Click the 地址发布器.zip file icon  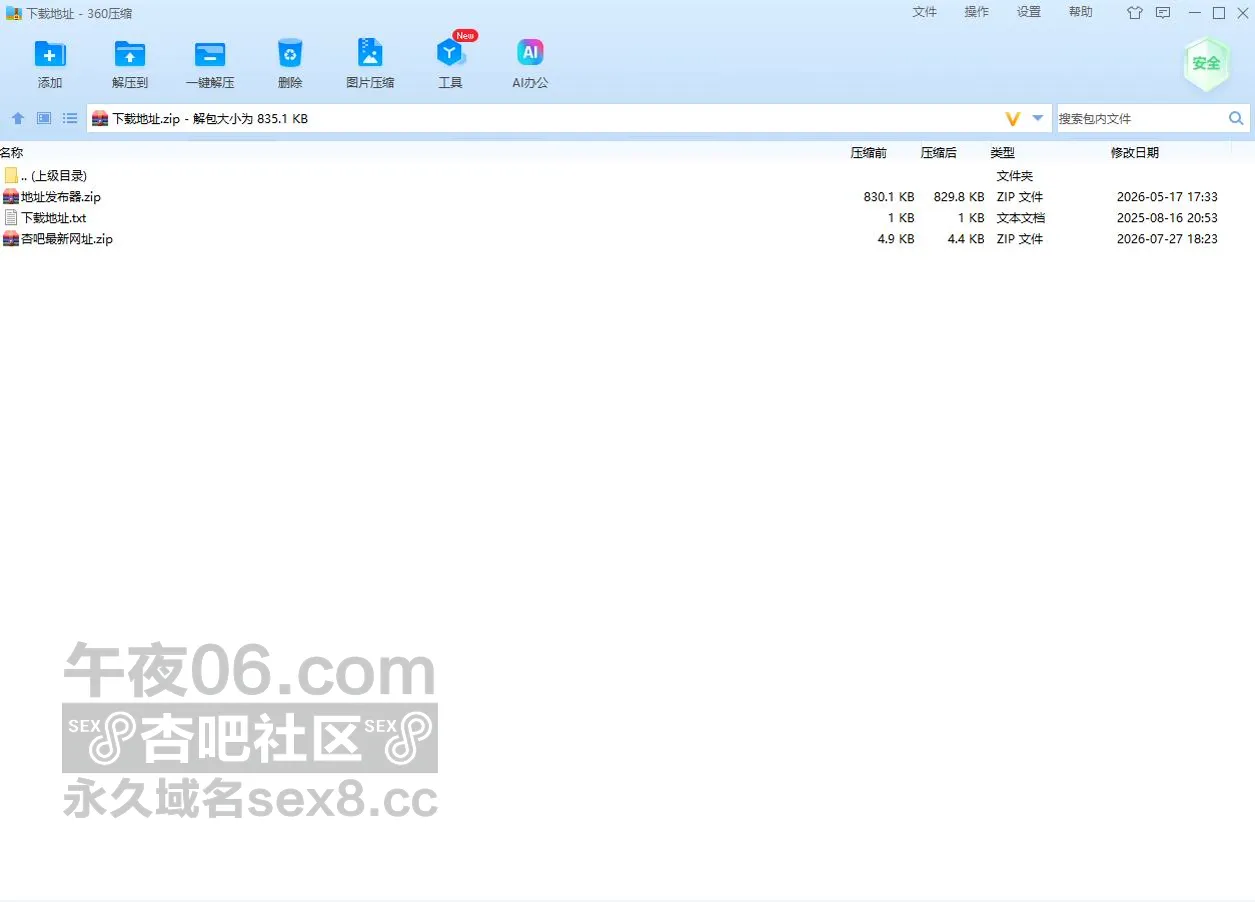point(11,197)
